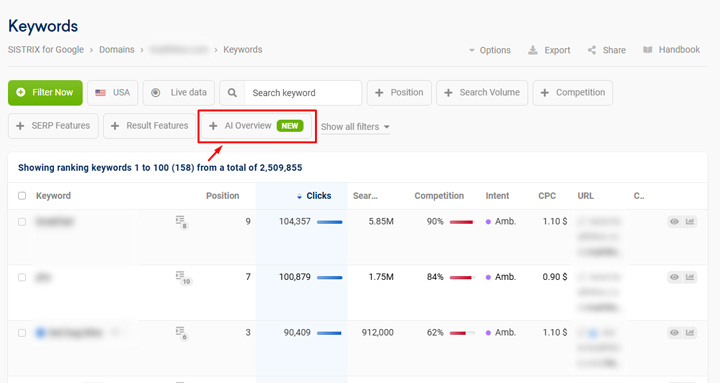Click the URL column header
720x383 pixels.
(x=585, y=196)
